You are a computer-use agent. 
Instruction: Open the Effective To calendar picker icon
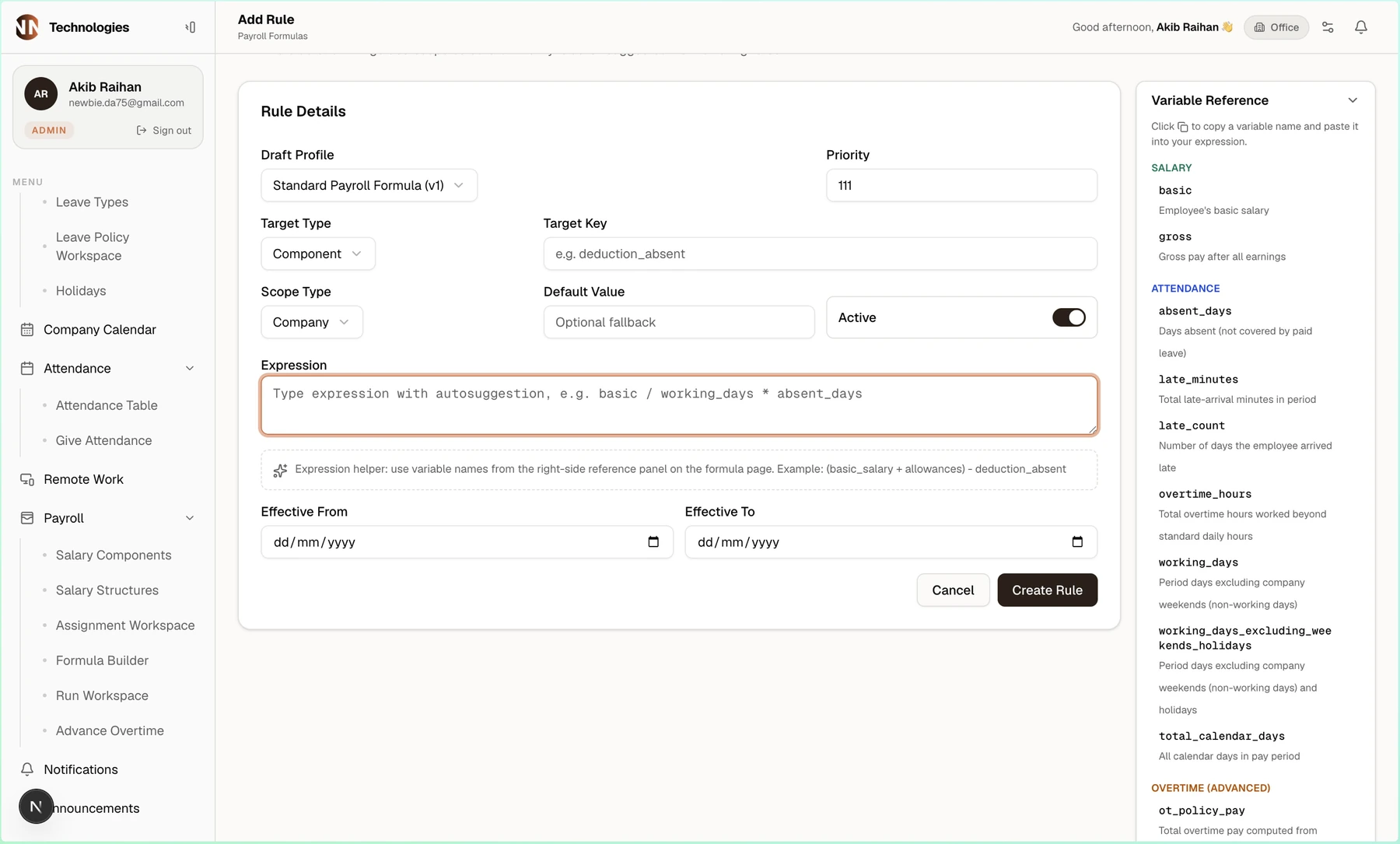pos(1077,542)
